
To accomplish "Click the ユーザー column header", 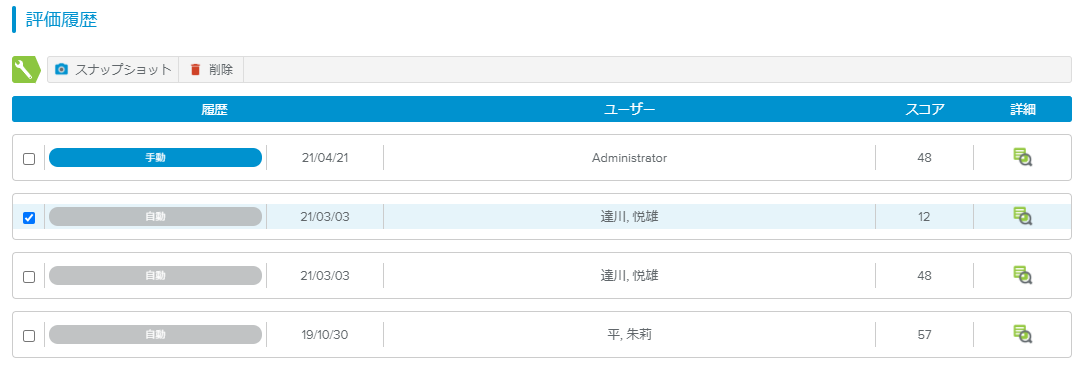I will click(629, 109).
